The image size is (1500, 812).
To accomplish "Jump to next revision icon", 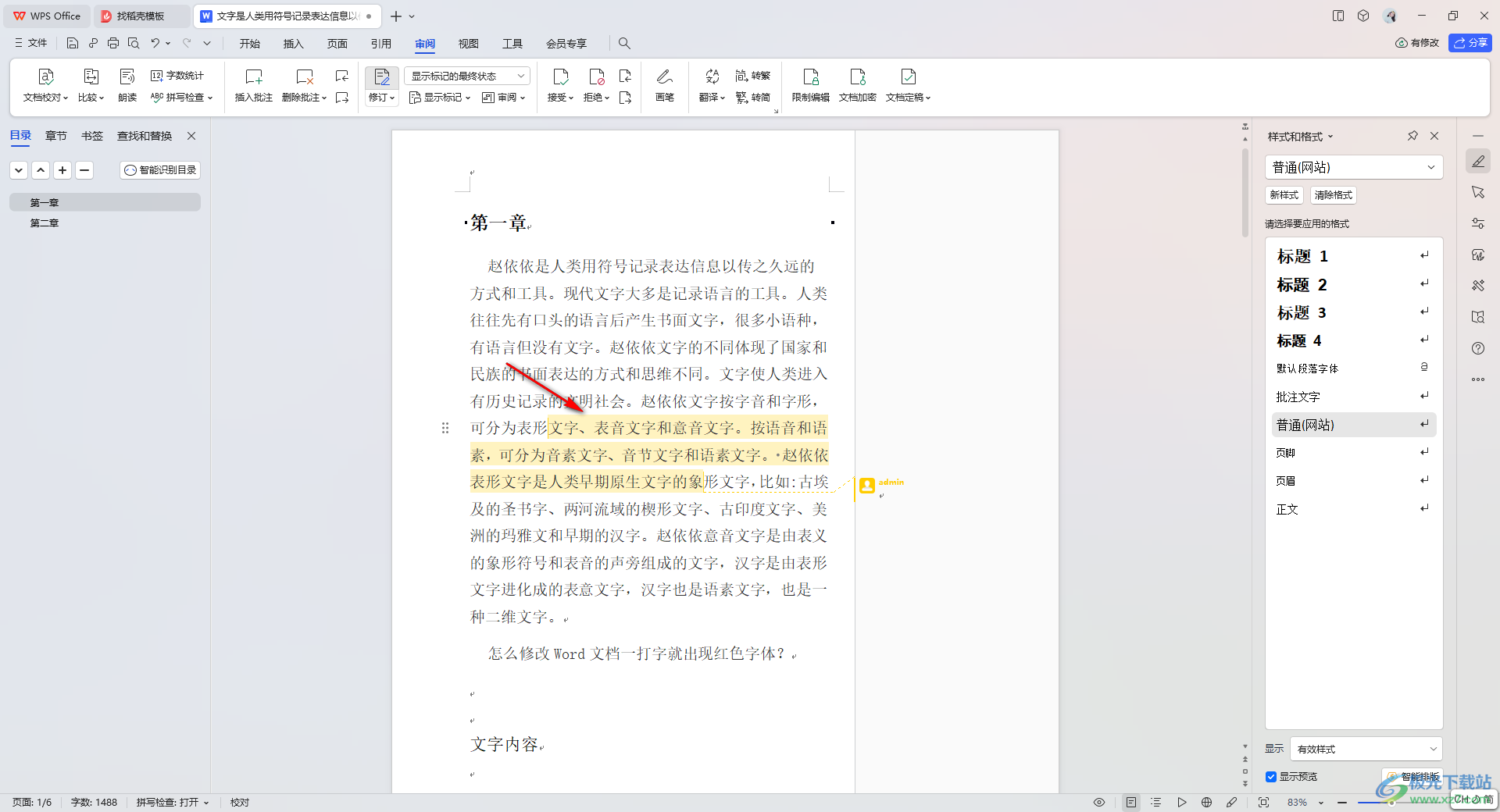I will (625, 98).
